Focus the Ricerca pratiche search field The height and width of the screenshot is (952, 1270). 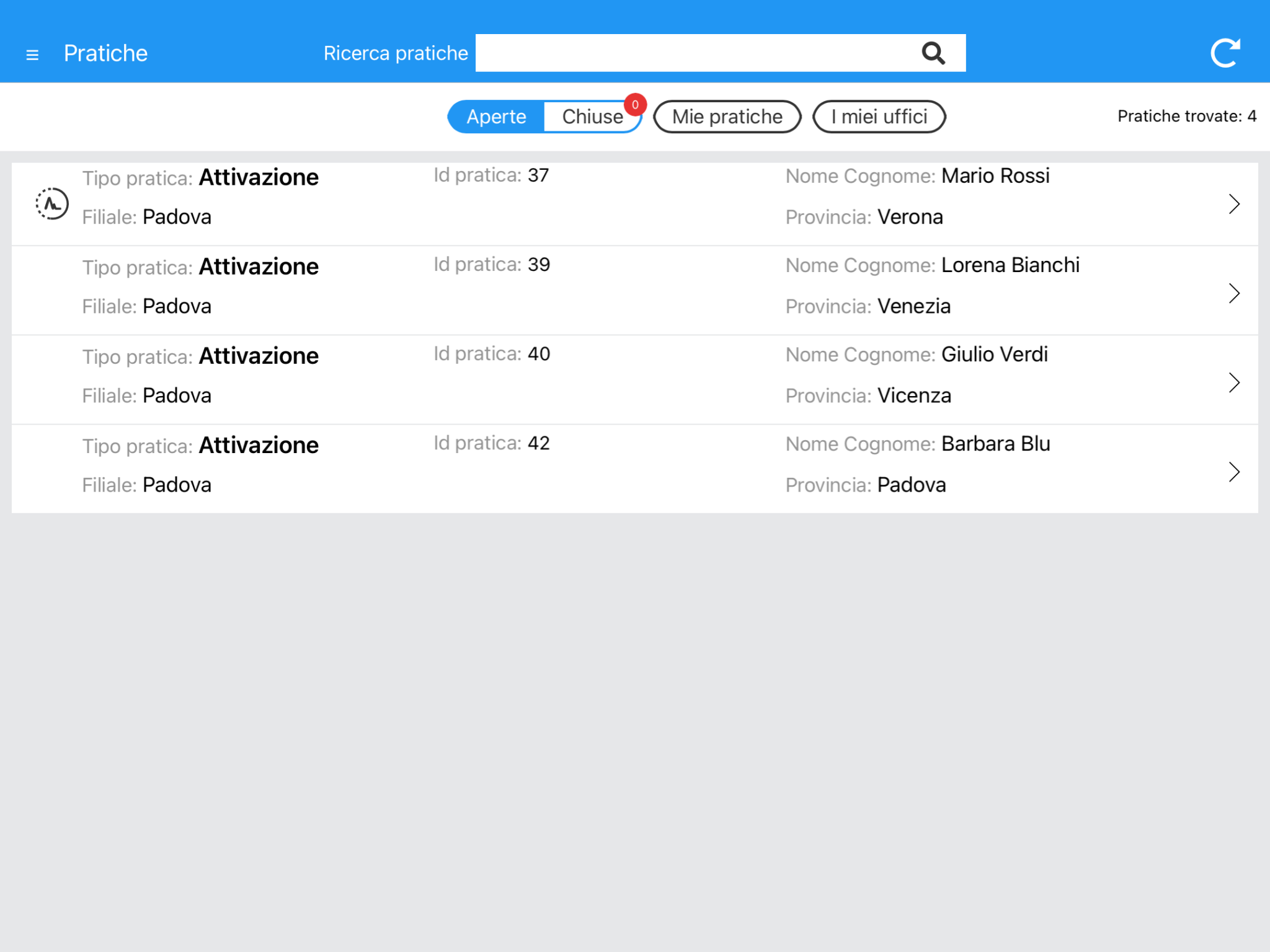[x=695, y=53]
